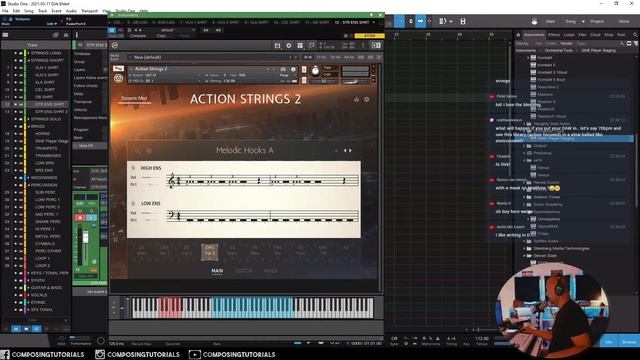Click the camera snapshot icon in instrument header
The image size is (640, 360).
pyautogui.click(x=283, y=69)
